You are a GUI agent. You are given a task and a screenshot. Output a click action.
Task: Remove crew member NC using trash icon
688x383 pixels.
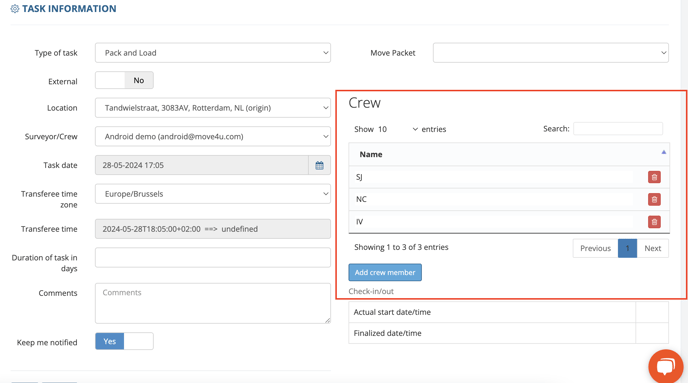pyautogui.click(x=654, y=200)
